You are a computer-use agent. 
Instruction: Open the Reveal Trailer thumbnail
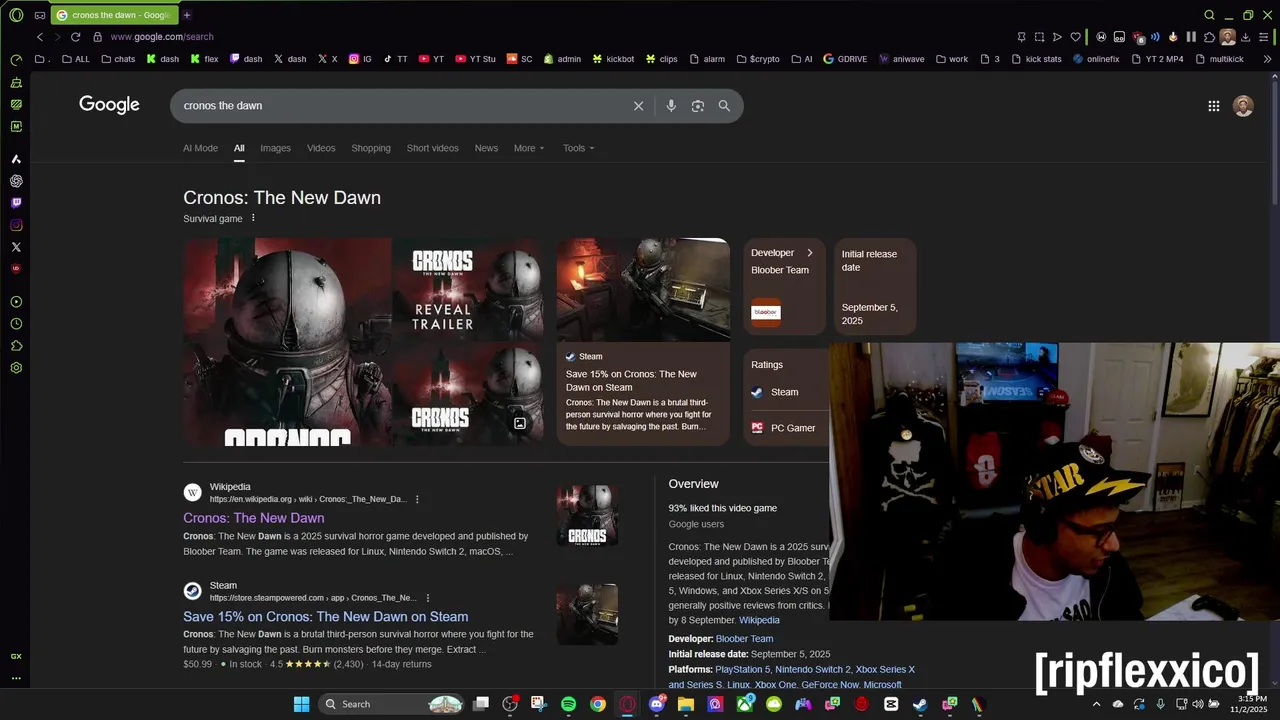468,290
